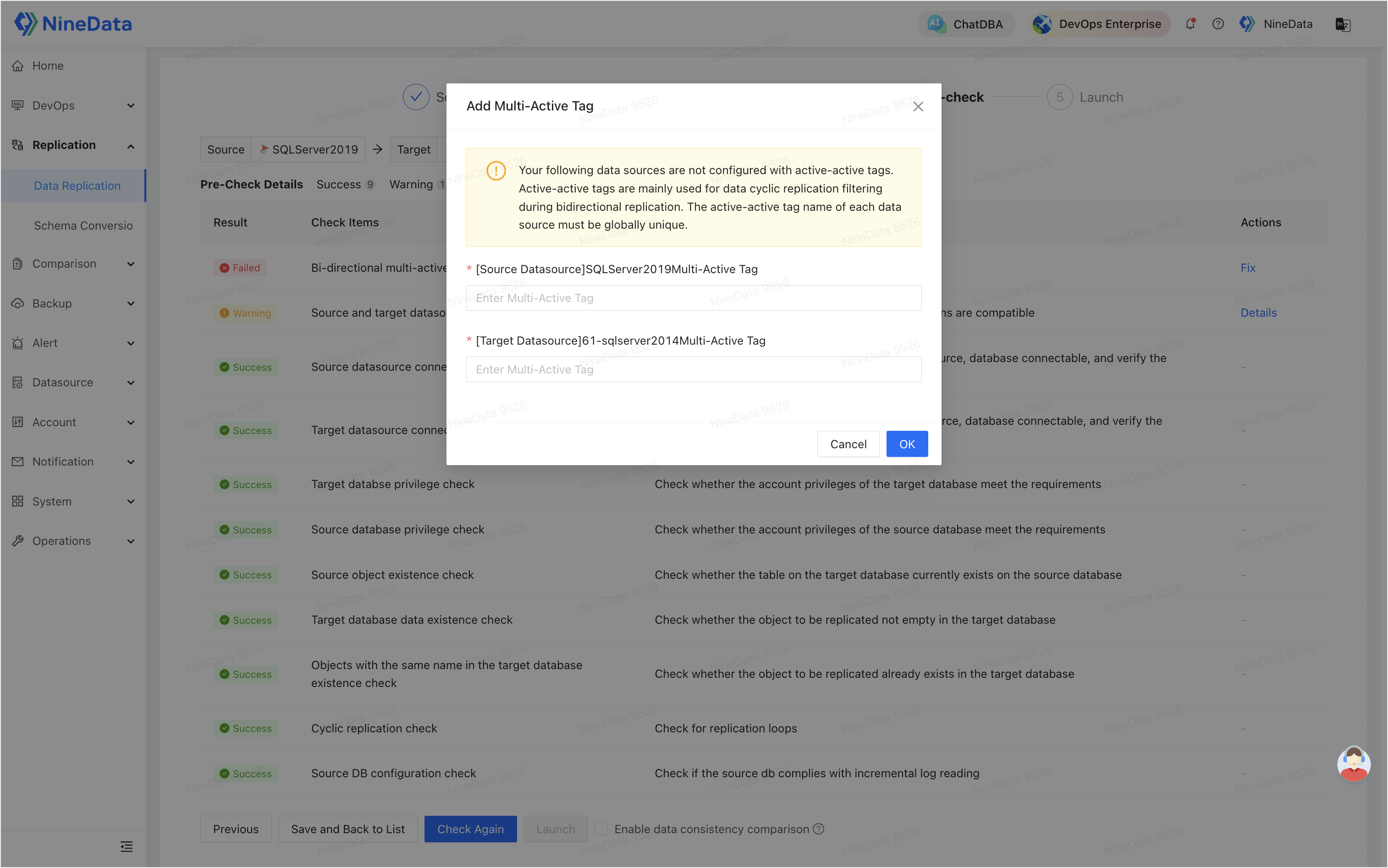Click the orange Warning status badge
Viewport: 1388px width, 868px height.
pyautogui.click(x=246, y=313)
